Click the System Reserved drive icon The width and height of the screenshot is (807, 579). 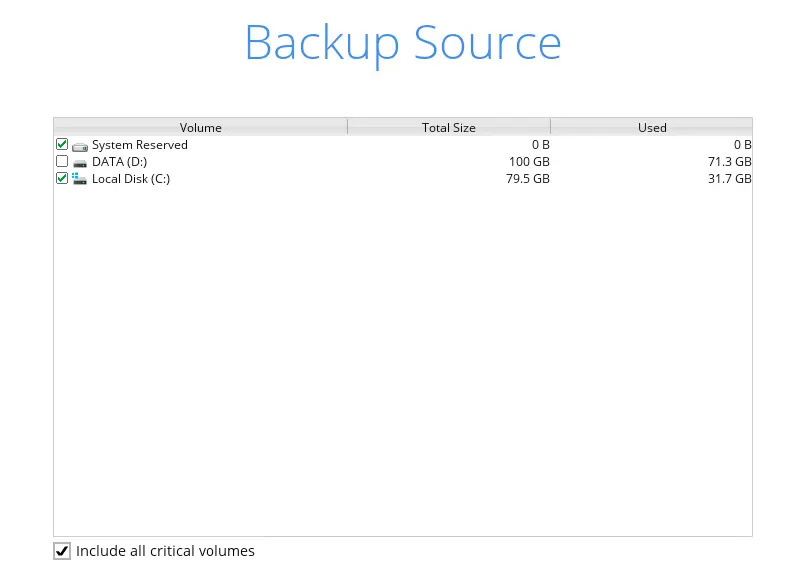click(x=80, y=145)
